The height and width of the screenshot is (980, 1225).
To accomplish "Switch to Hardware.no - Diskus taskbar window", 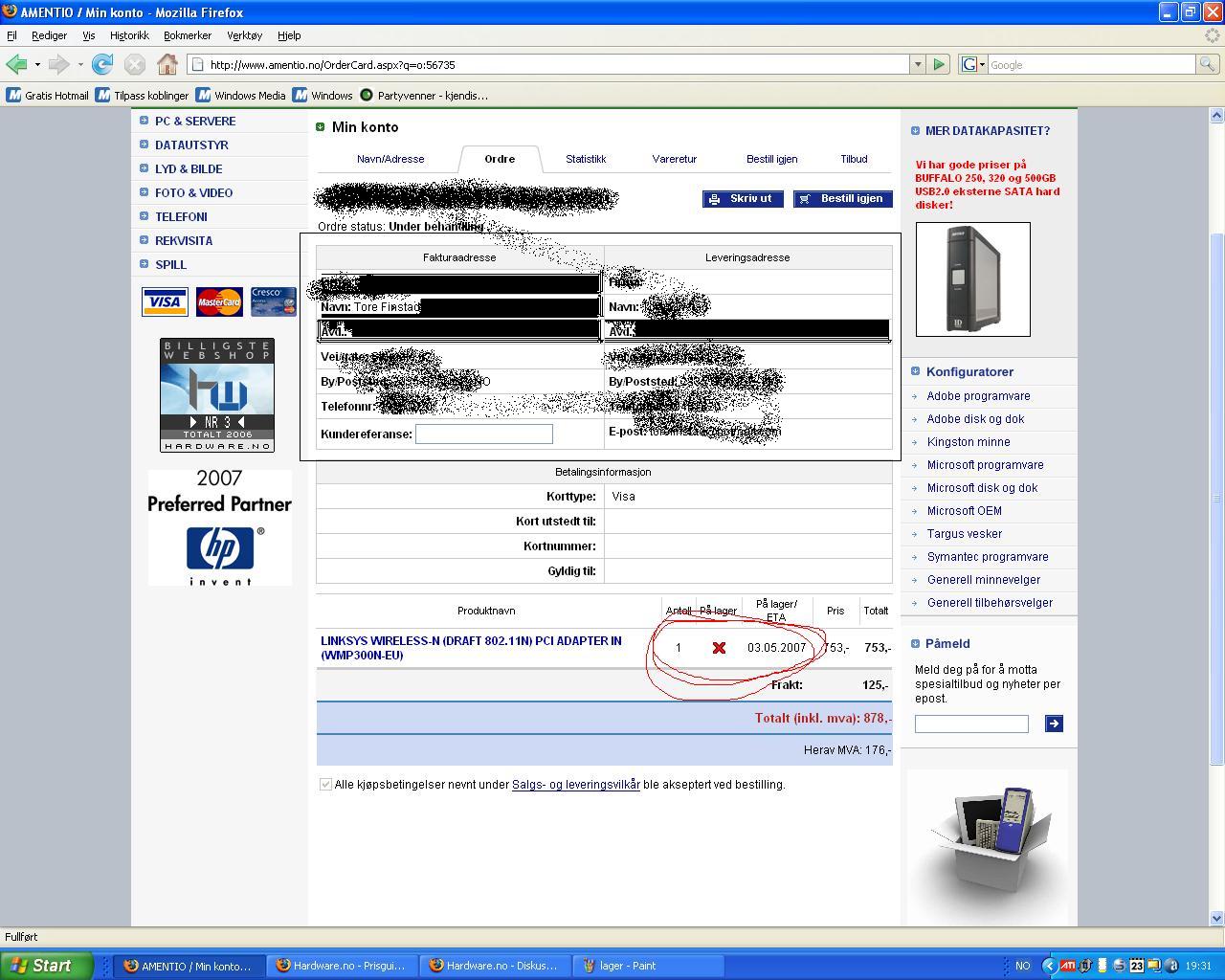I will click(x=495, y=966).
